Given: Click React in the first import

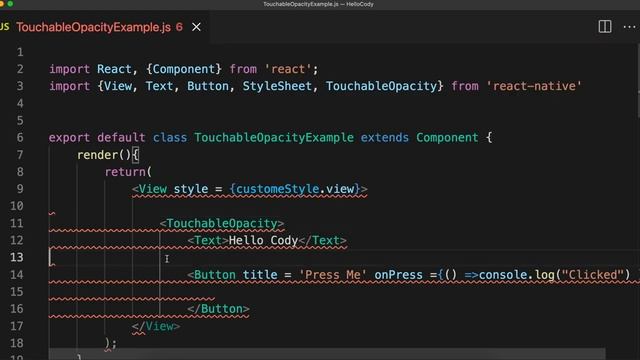Looking at the screenshot, I should (114, 69).
